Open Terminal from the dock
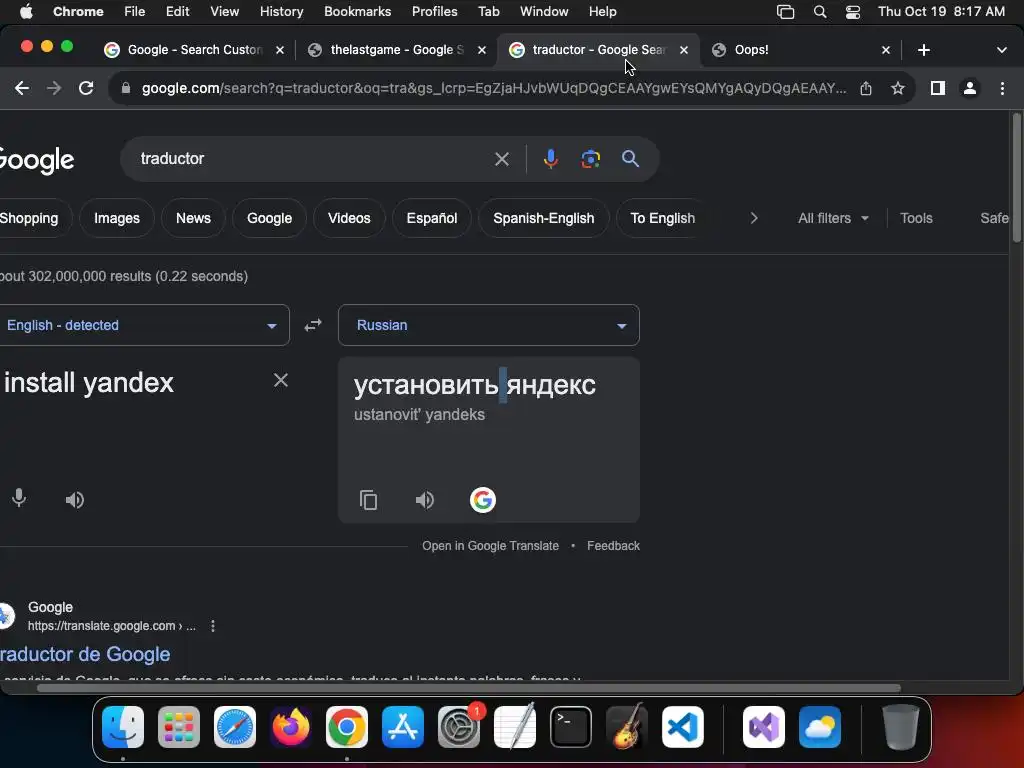This screenshot has width=1024, height=768. [x=571, y=727]
